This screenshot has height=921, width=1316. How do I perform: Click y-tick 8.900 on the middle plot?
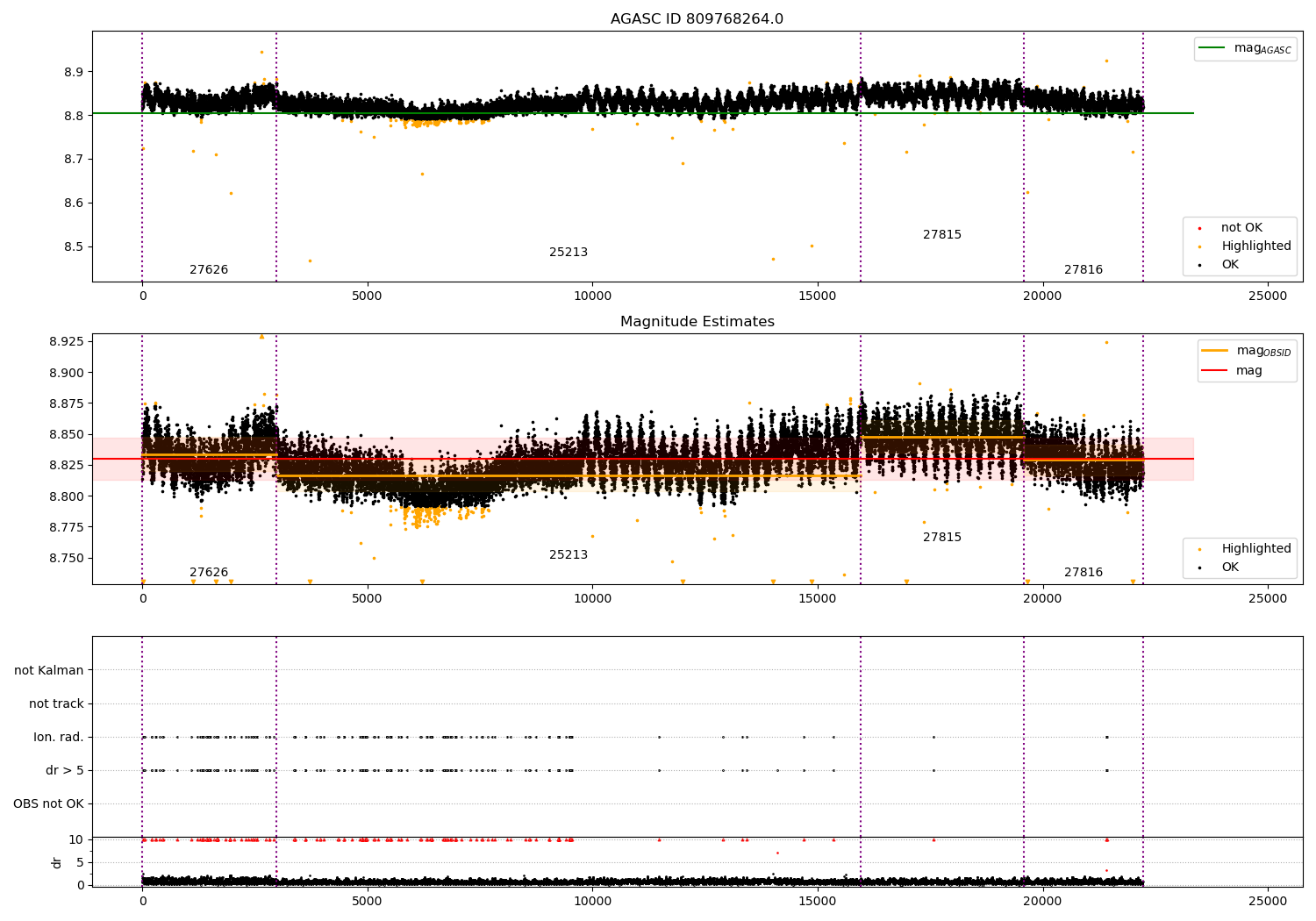pos(67,373)
